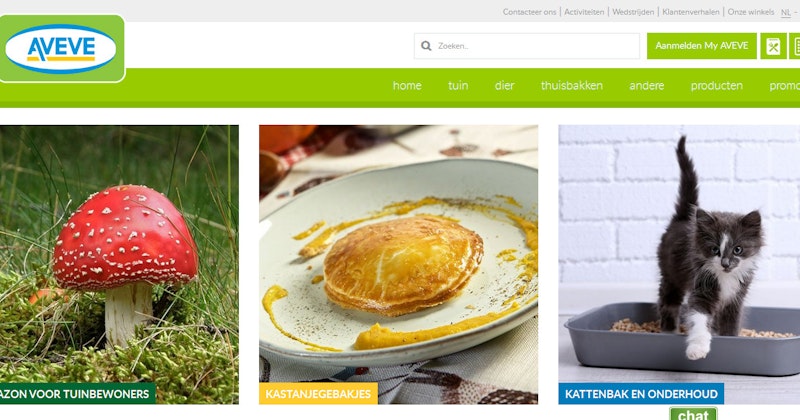Image resolution: width=800 pixels, height=420 pixels.
Task: Select andere in the navigation bar
Action: [646, 86]
